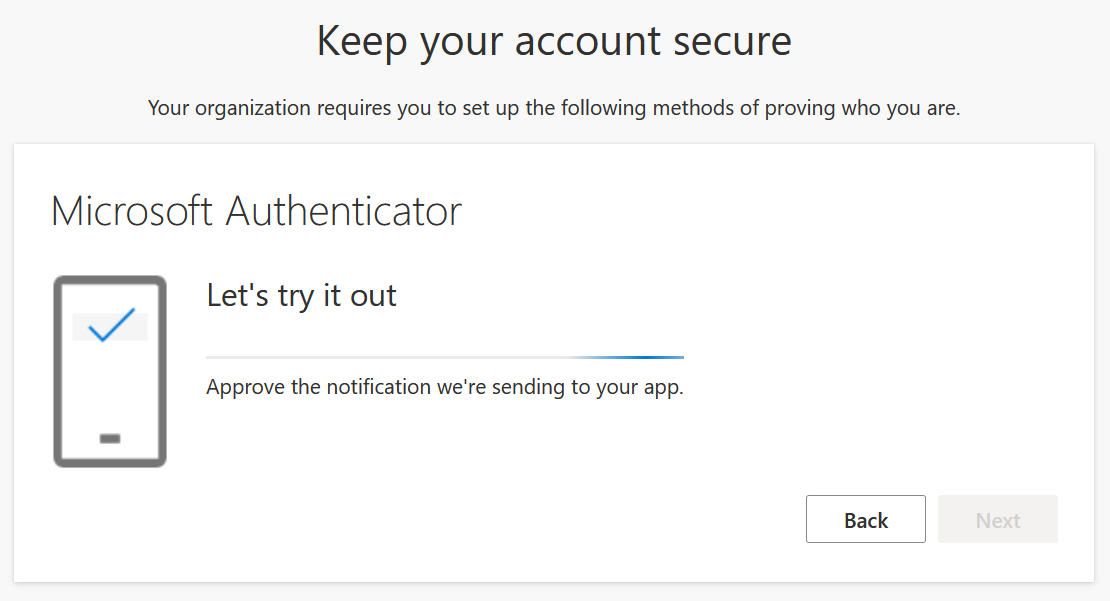Viewport: 1110px width, 601px height.
Task: Click the right end of the progress bar
Action: point(680,356)
